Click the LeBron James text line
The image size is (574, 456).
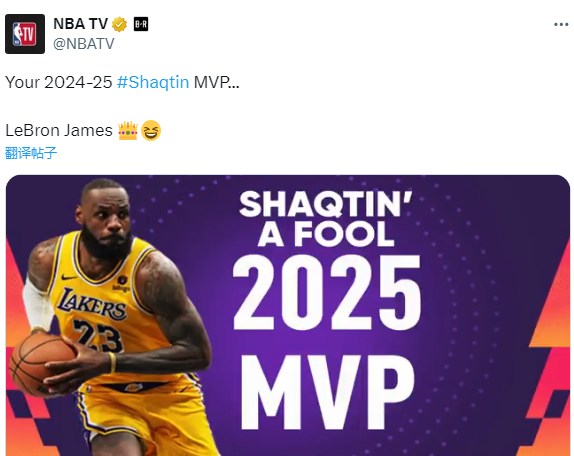(x=59, y=131)
